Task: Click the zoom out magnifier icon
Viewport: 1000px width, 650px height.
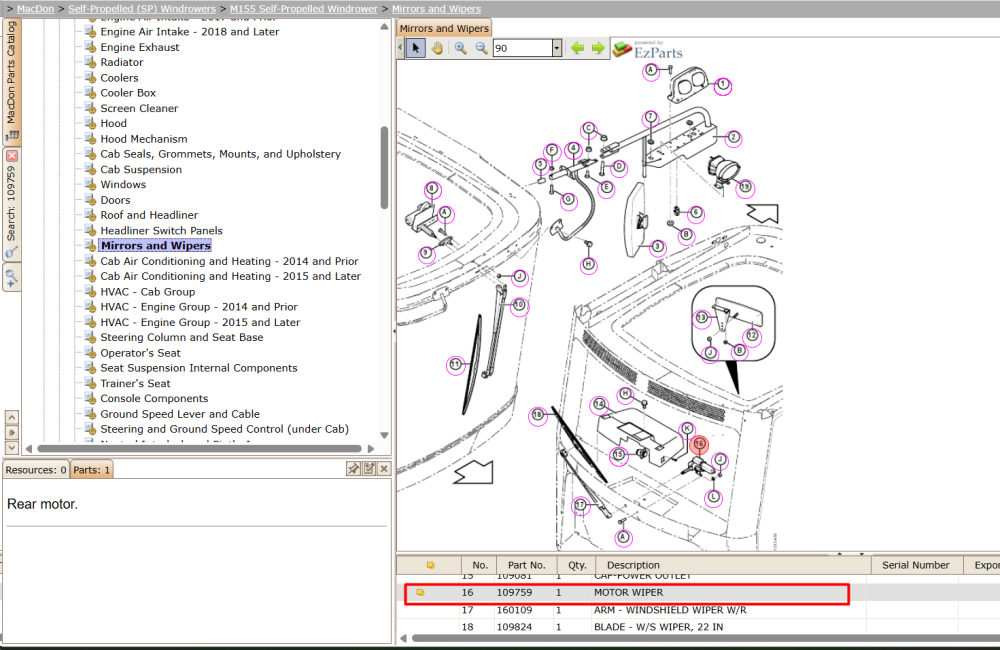Action: tap(482, 48)
